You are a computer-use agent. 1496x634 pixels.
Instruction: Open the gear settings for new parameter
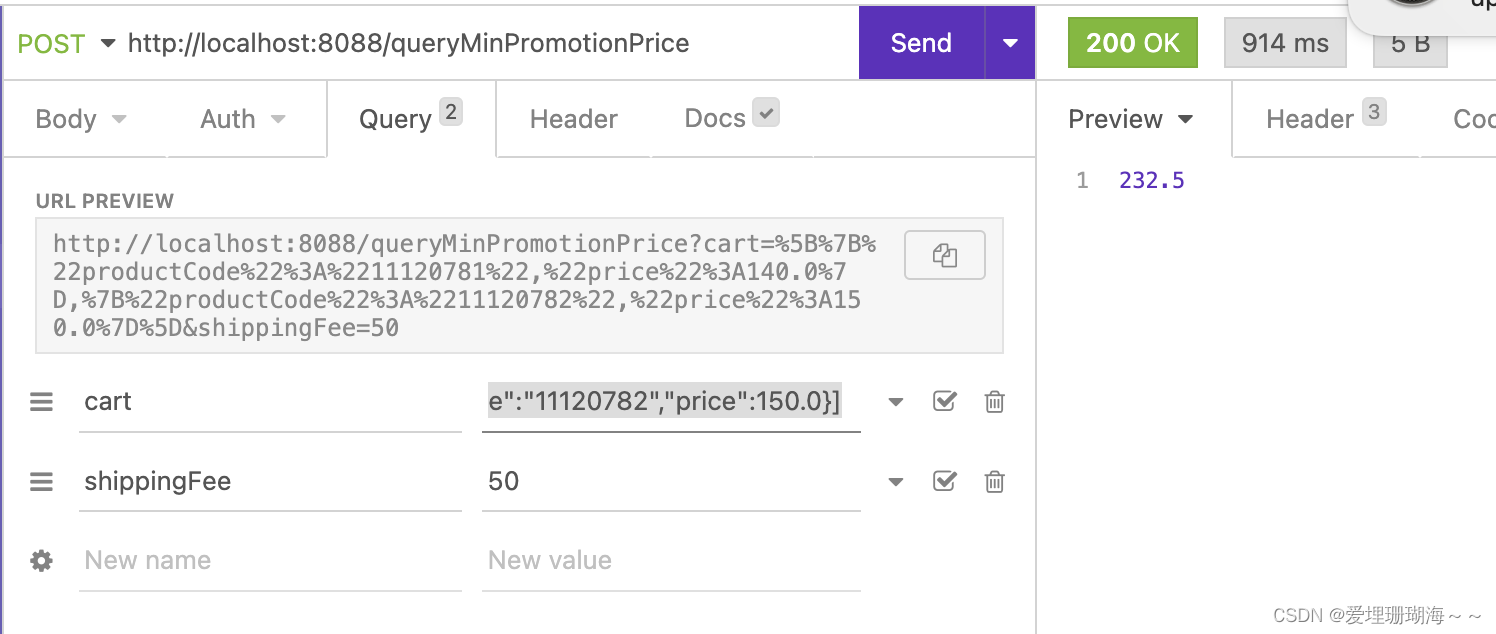point(41,561)
